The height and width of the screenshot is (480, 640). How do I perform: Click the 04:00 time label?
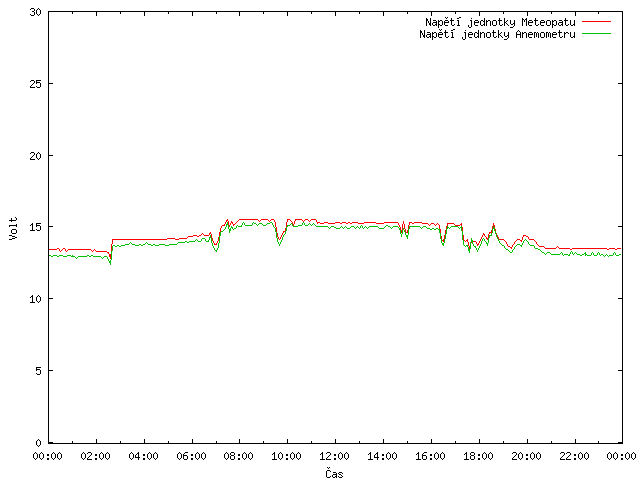tap(143, 456)
